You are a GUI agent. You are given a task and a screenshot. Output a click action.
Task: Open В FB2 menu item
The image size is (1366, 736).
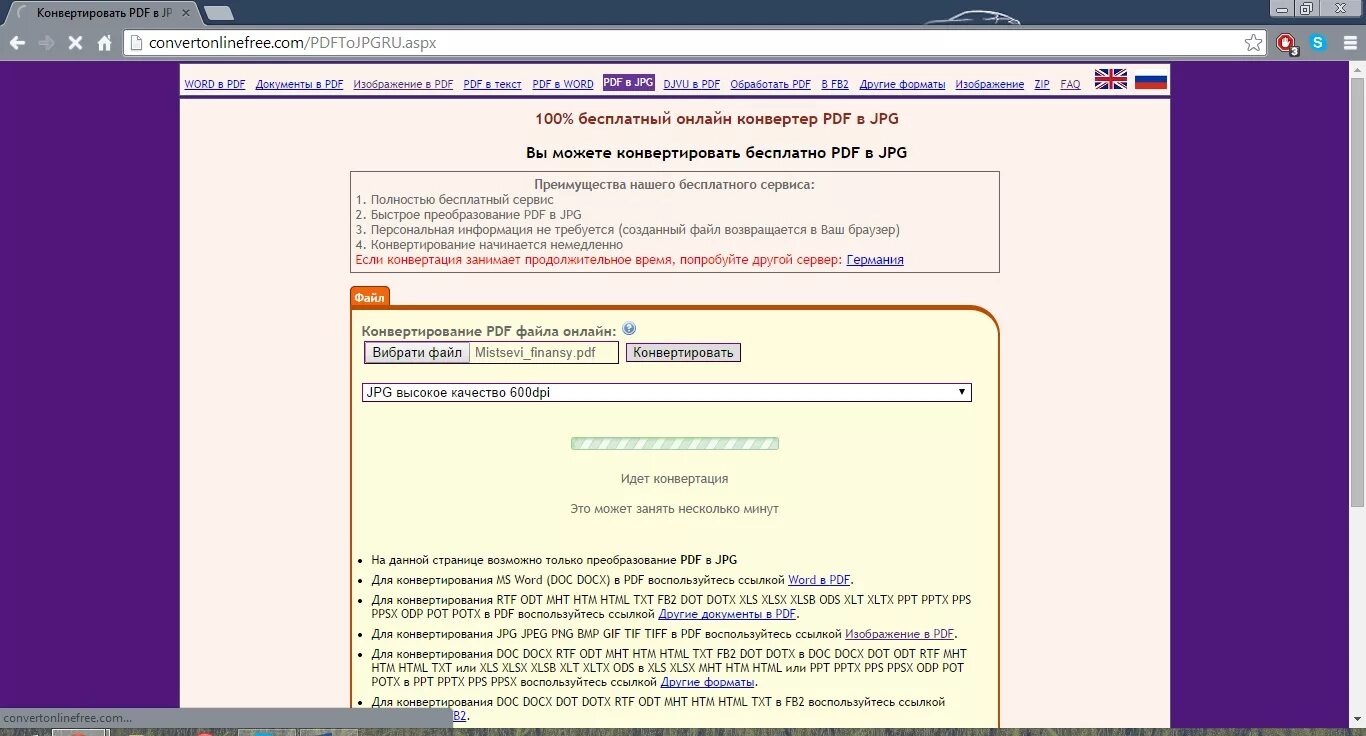tap(835, 85)
